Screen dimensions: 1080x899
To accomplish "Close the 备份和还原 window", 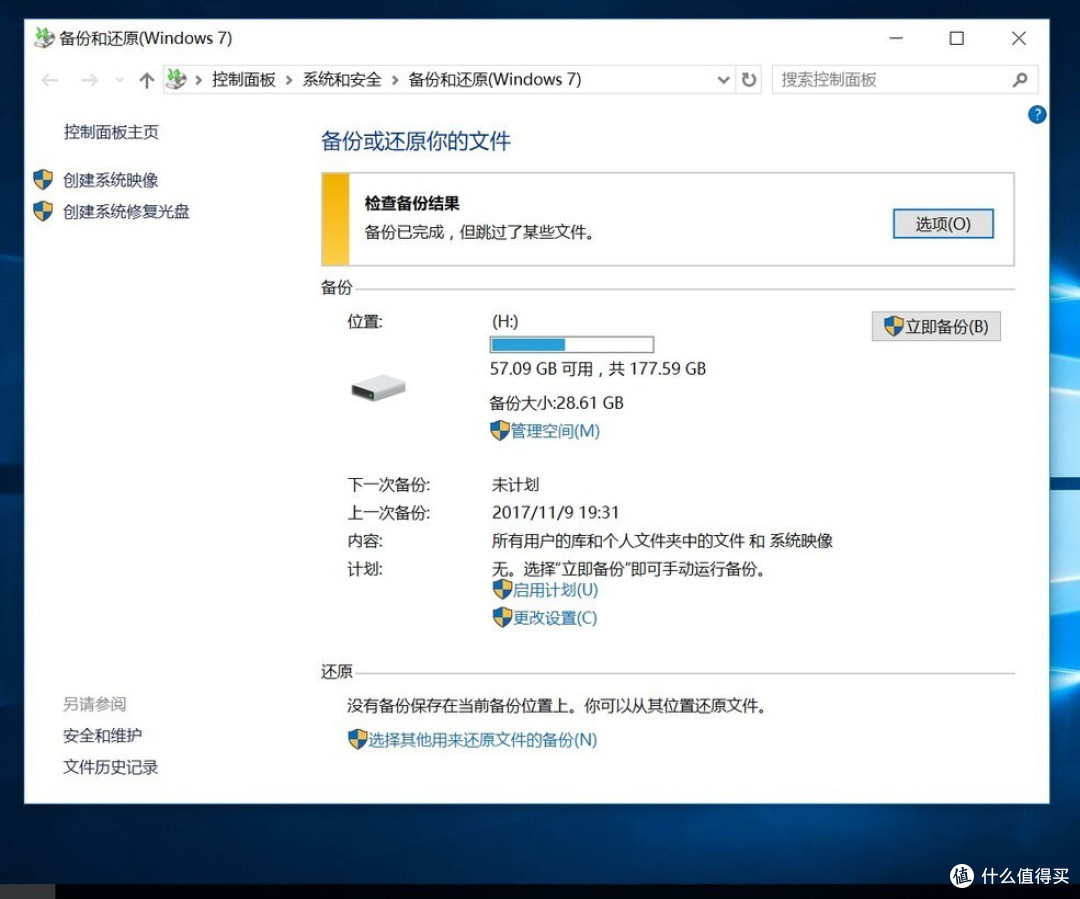I will click(1019, 38).
